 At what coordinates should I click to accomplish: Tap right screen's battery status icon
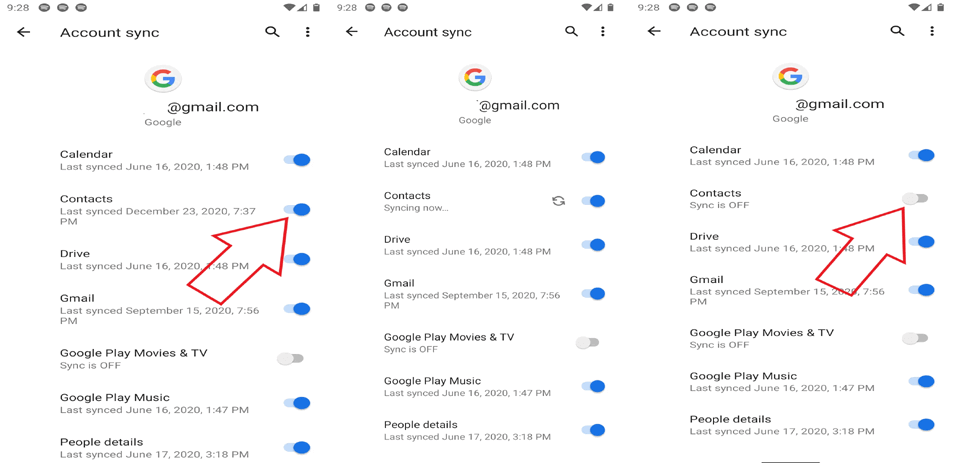941,7
